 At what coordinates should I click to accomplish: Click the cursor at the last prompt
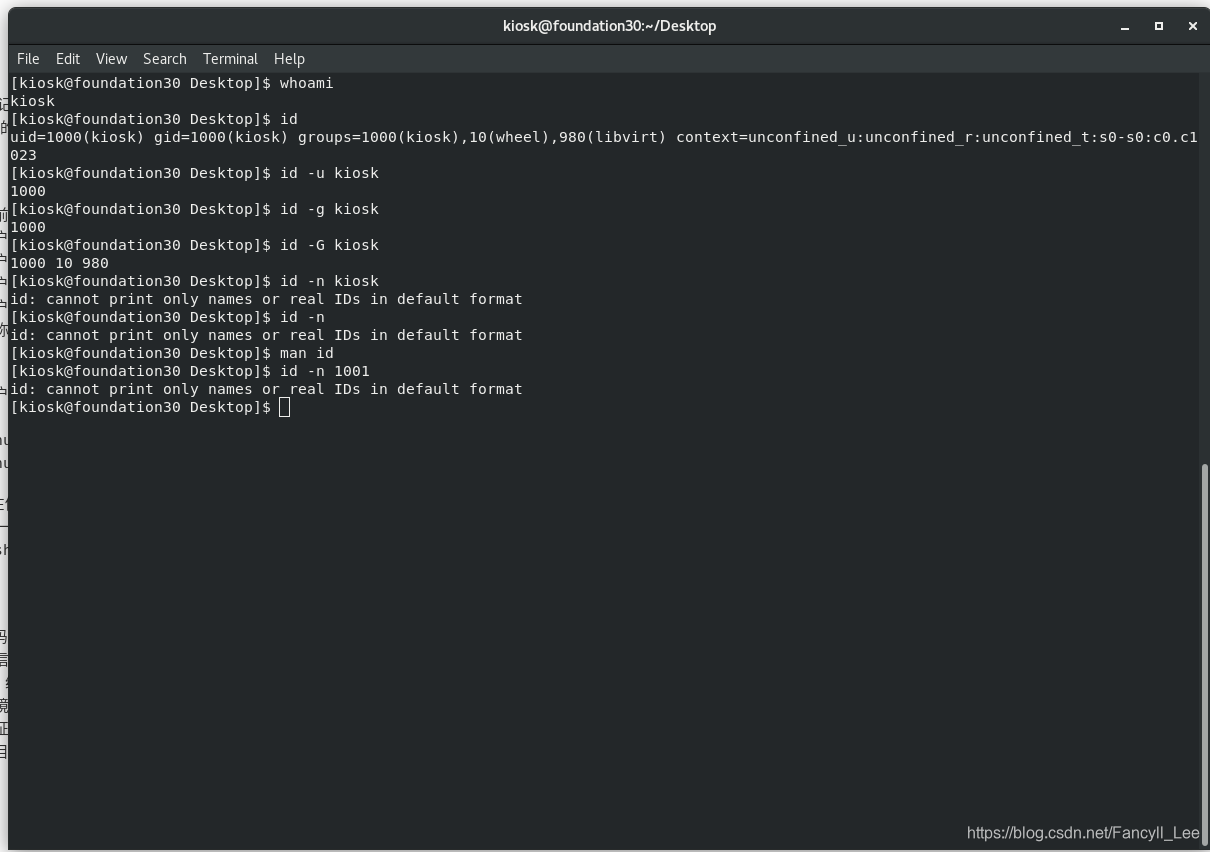click(x=285, y=407)
